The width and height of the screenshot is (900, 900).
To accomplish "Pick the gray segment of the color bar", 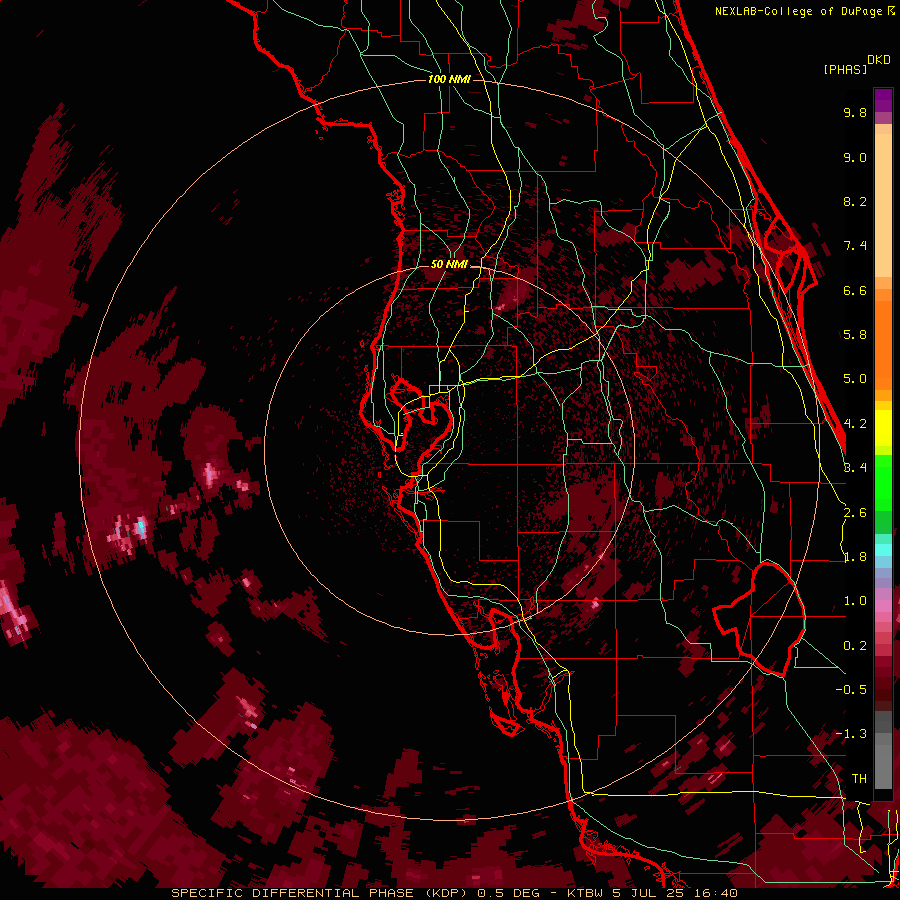I will pos(883,750).
